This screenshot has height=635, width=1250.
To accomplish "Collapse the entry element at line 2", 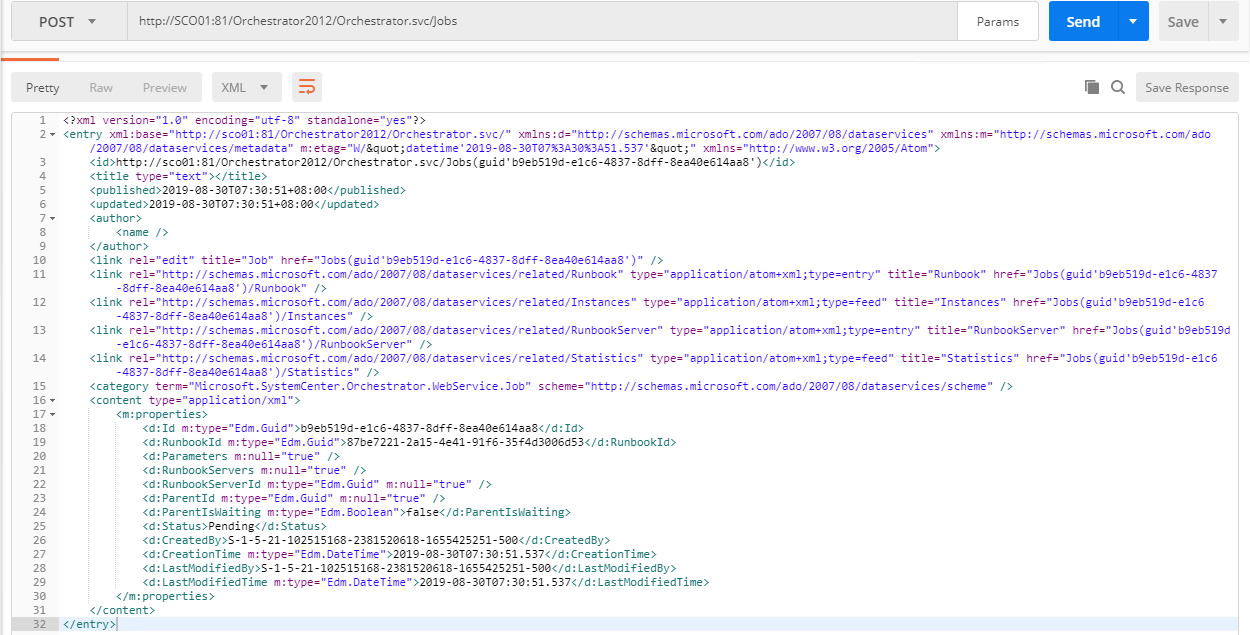I will click(x=52, y=134).
